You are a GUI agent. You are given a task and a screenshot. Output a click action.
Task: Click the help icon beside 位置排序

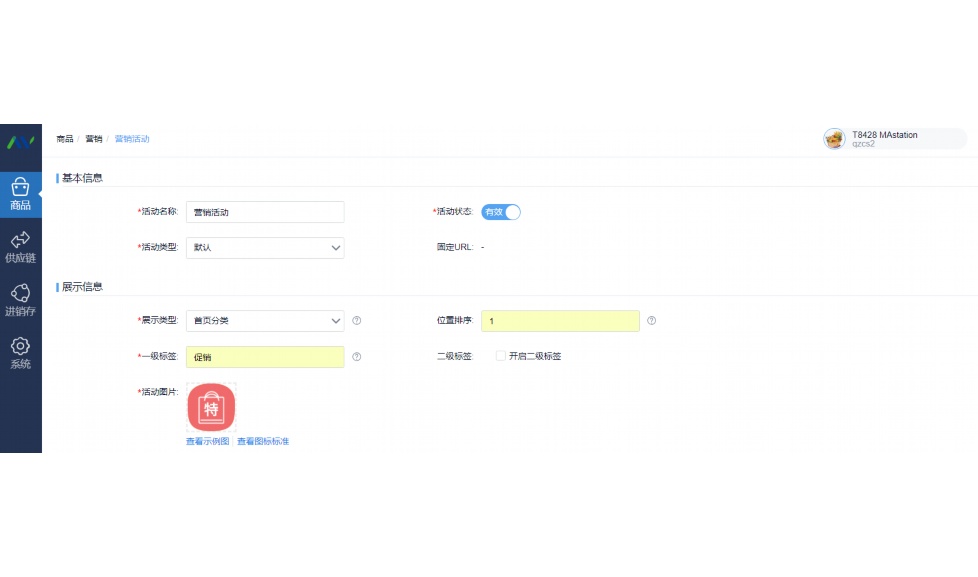[x=651, y=321]
